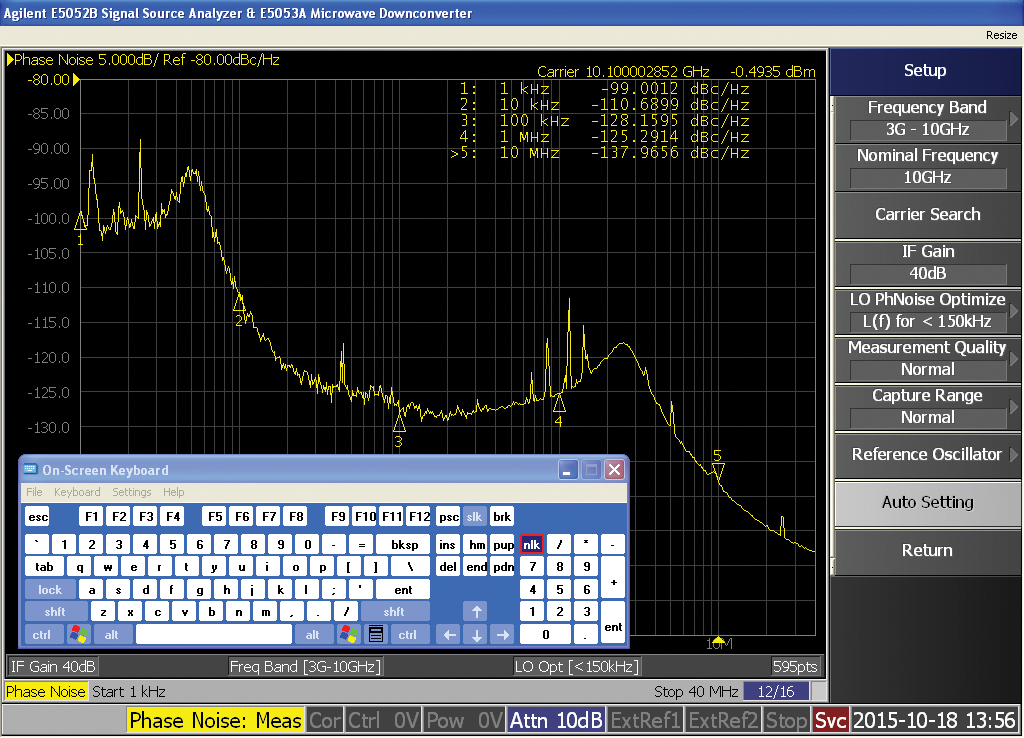The image size is (1024, 738).
Task: Toggle the slk scroll lock key
Action: coord(475,517)
